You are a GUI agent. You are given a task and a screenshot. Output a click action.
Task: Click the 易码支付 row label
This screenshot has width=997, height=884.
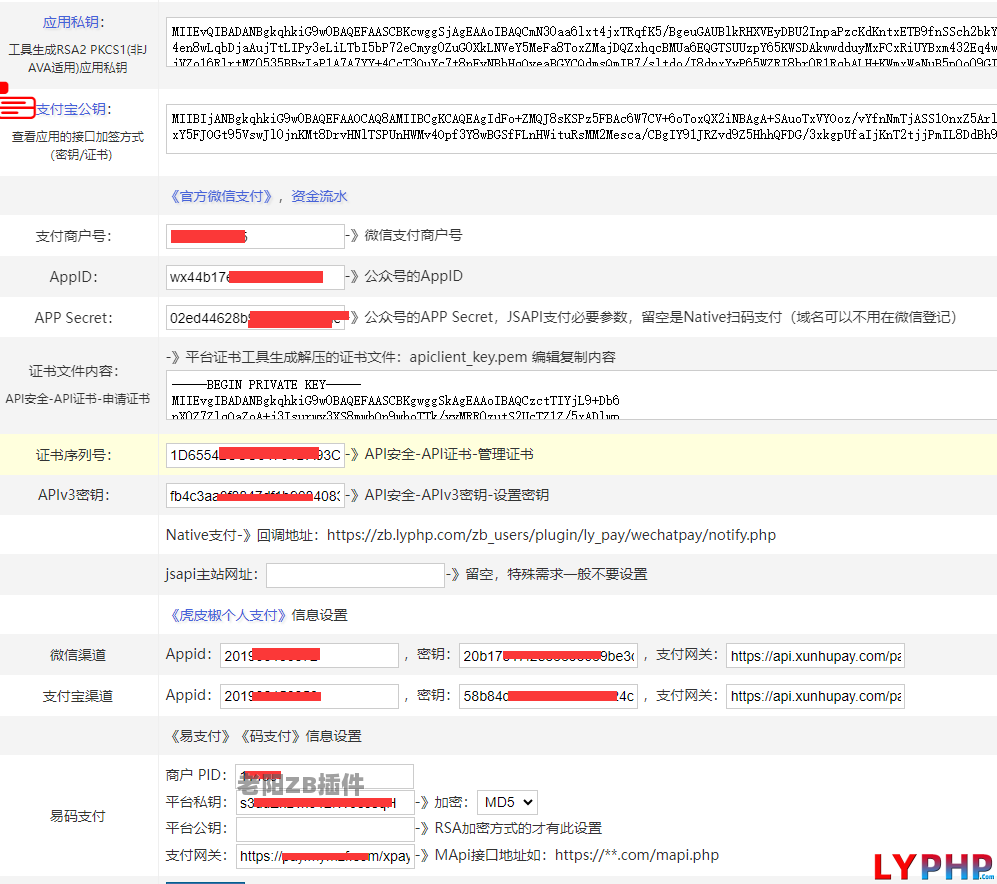coord(78,816)
